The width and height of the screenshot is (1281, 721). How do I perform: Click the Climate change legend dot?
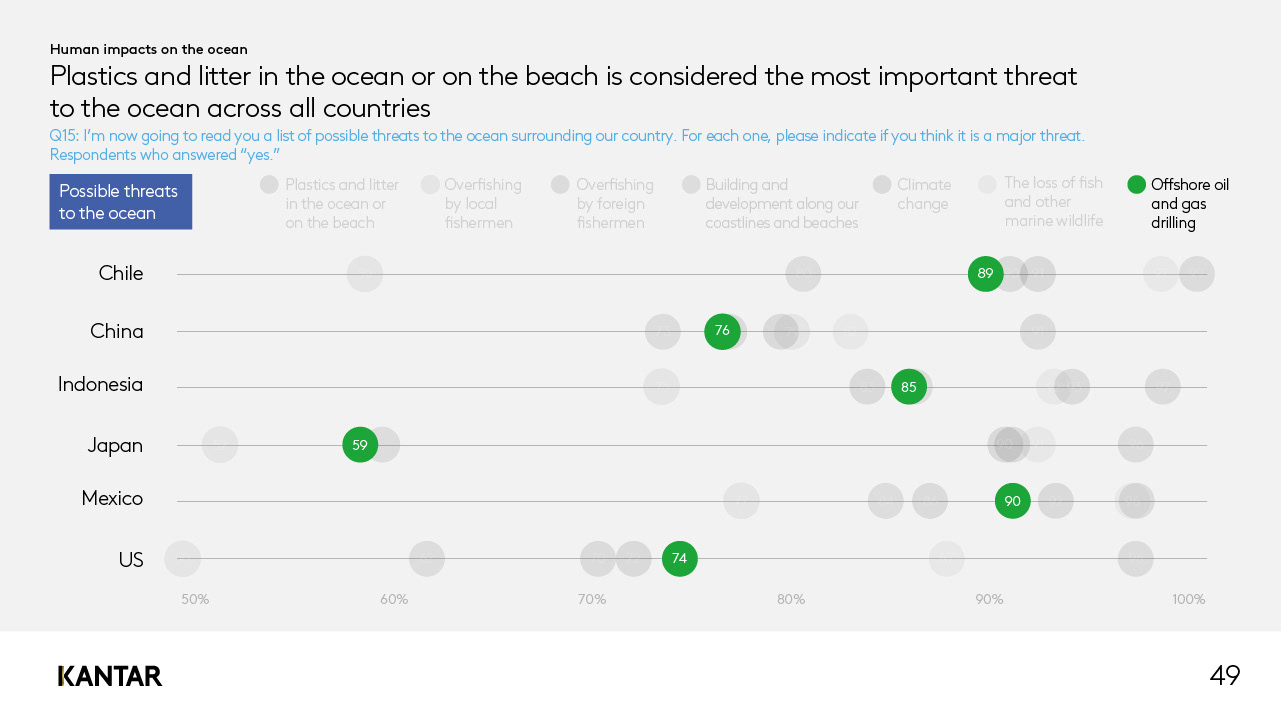click(x=882, y=184)
